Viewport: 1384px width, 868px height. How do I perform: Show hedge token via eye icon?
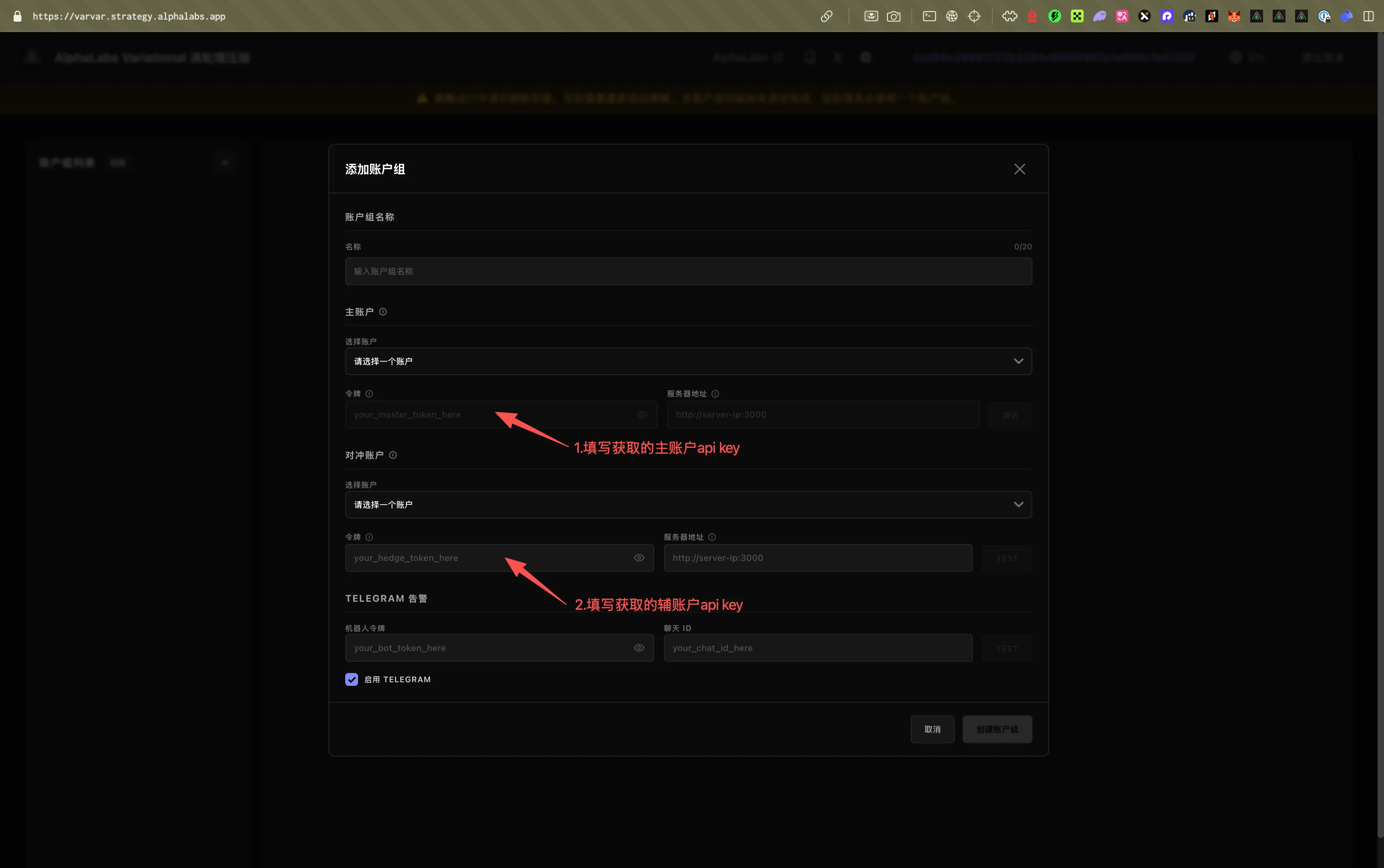point(639,558)
